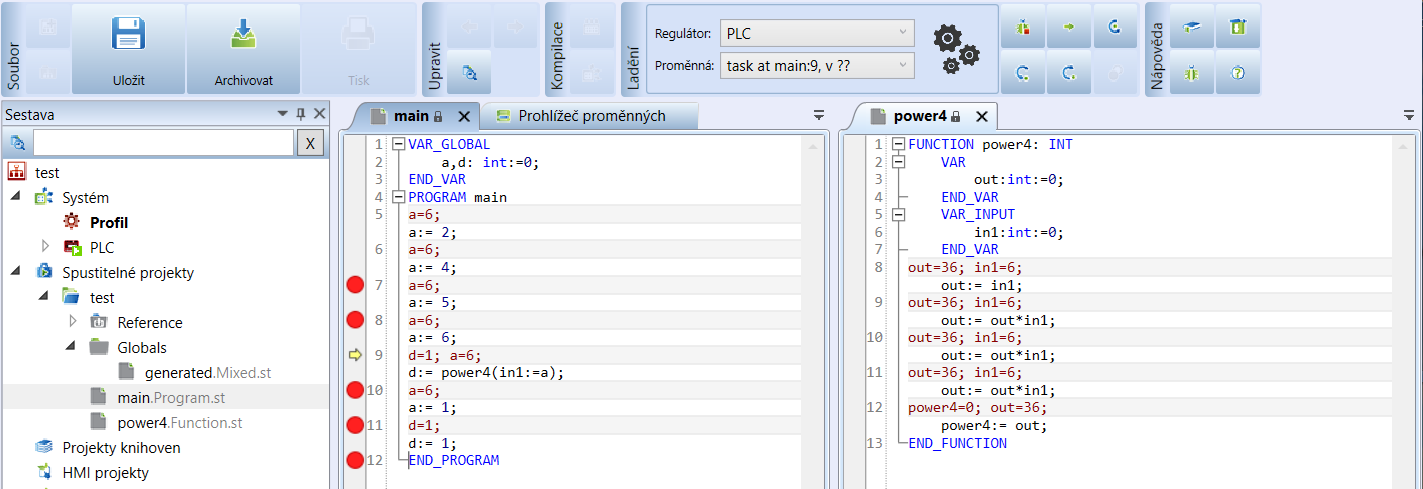The image size is (1423, 489).
Task: Collapse VAR_GLOBAL block in main editor
Action: pos(398,144)
